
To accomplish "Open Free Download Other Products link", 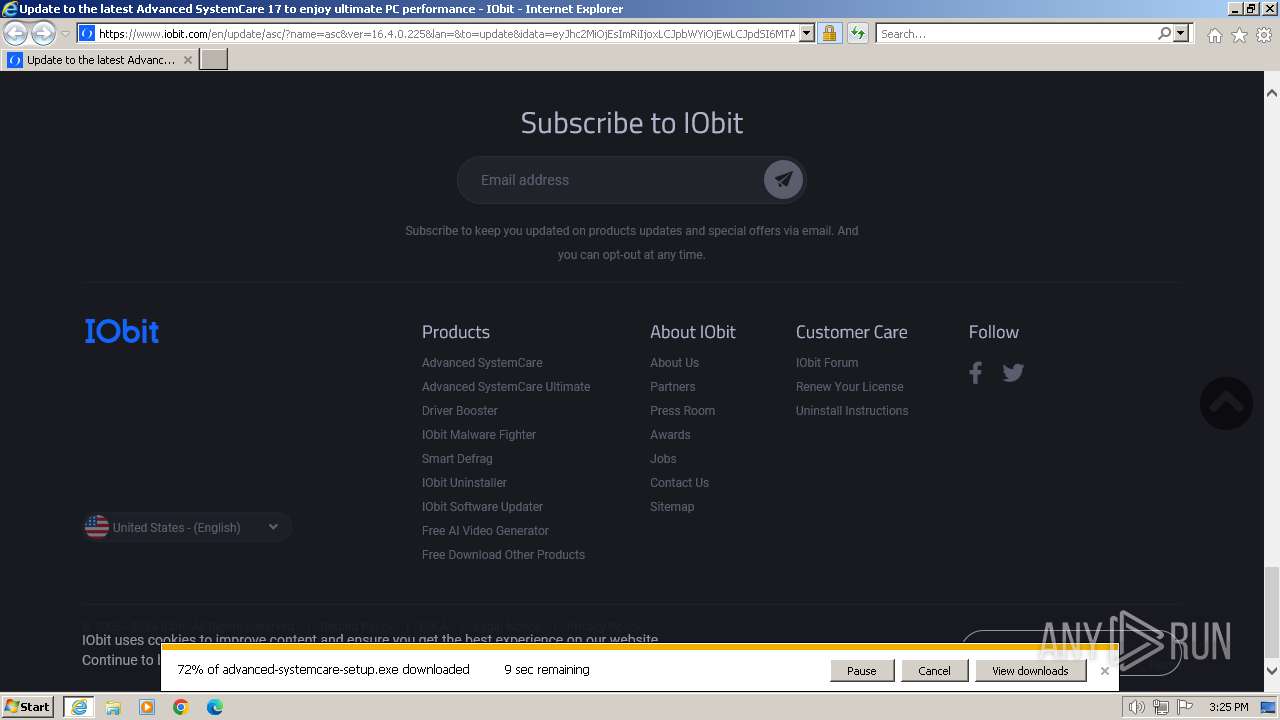I will [x=503, y=555].
